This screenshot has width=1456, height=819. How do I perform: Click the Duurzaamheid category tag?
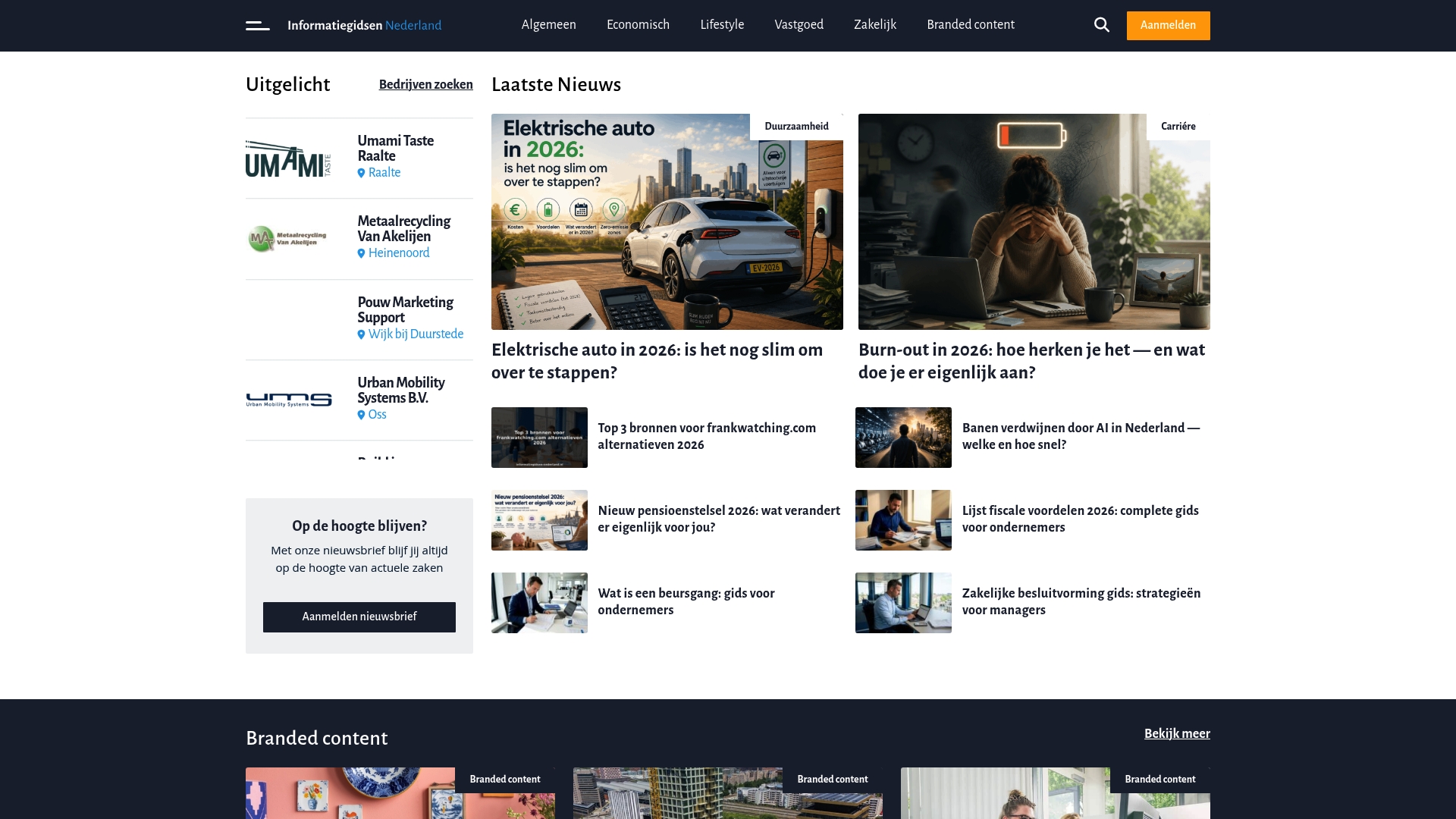click(x=796, y=127)
